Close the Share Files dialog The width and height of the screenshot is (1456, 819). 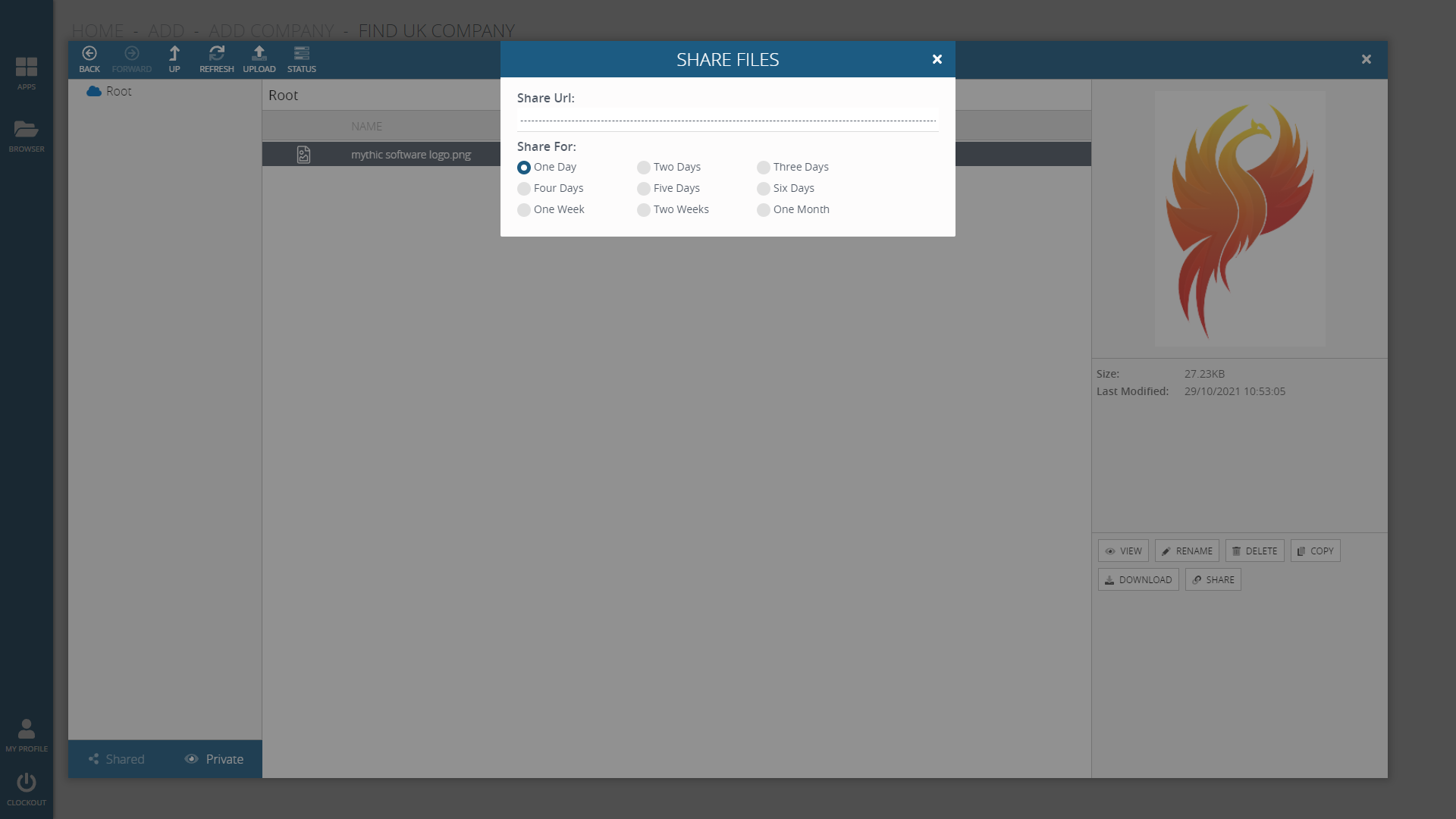[x=937, y=59]
